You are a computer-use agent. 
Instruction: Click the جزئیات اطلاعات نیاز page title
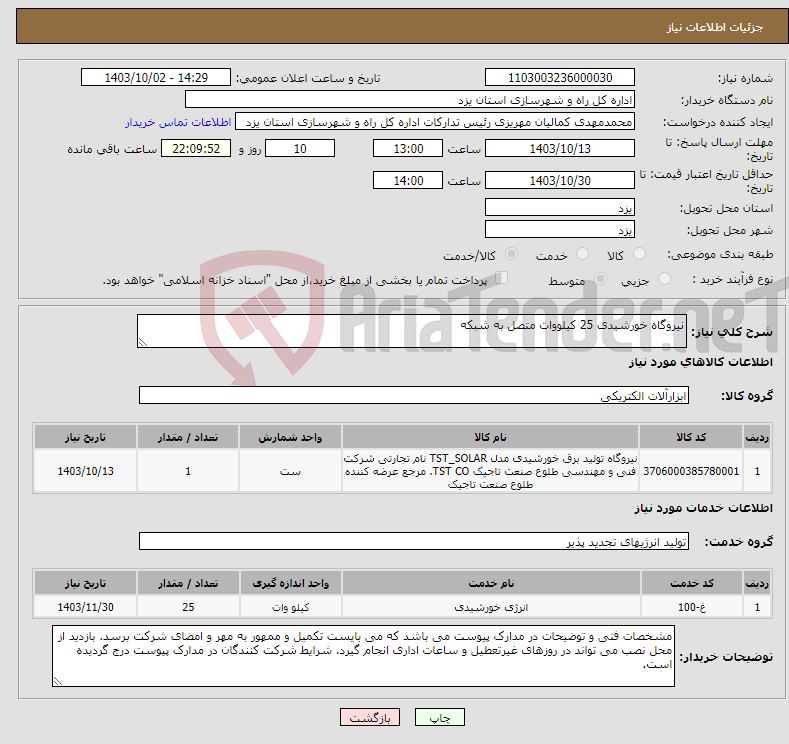pos(715,27)
